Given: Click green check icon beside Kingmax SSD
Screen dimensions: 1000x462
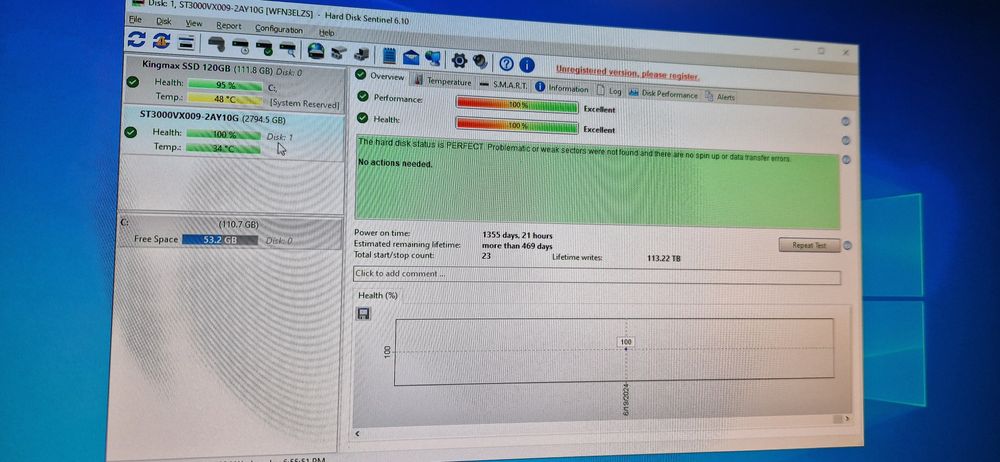Looking at the screenshot, I should (133, 82).
